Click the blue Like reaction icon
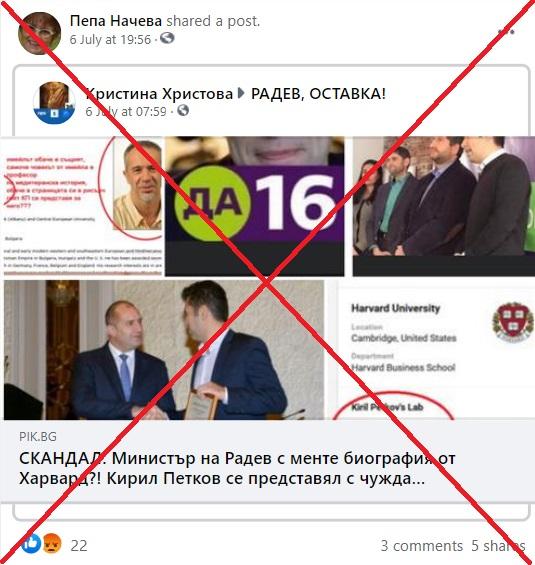This screenshot has width=535, height=565. pyautogui.click(x=31, y=544)
